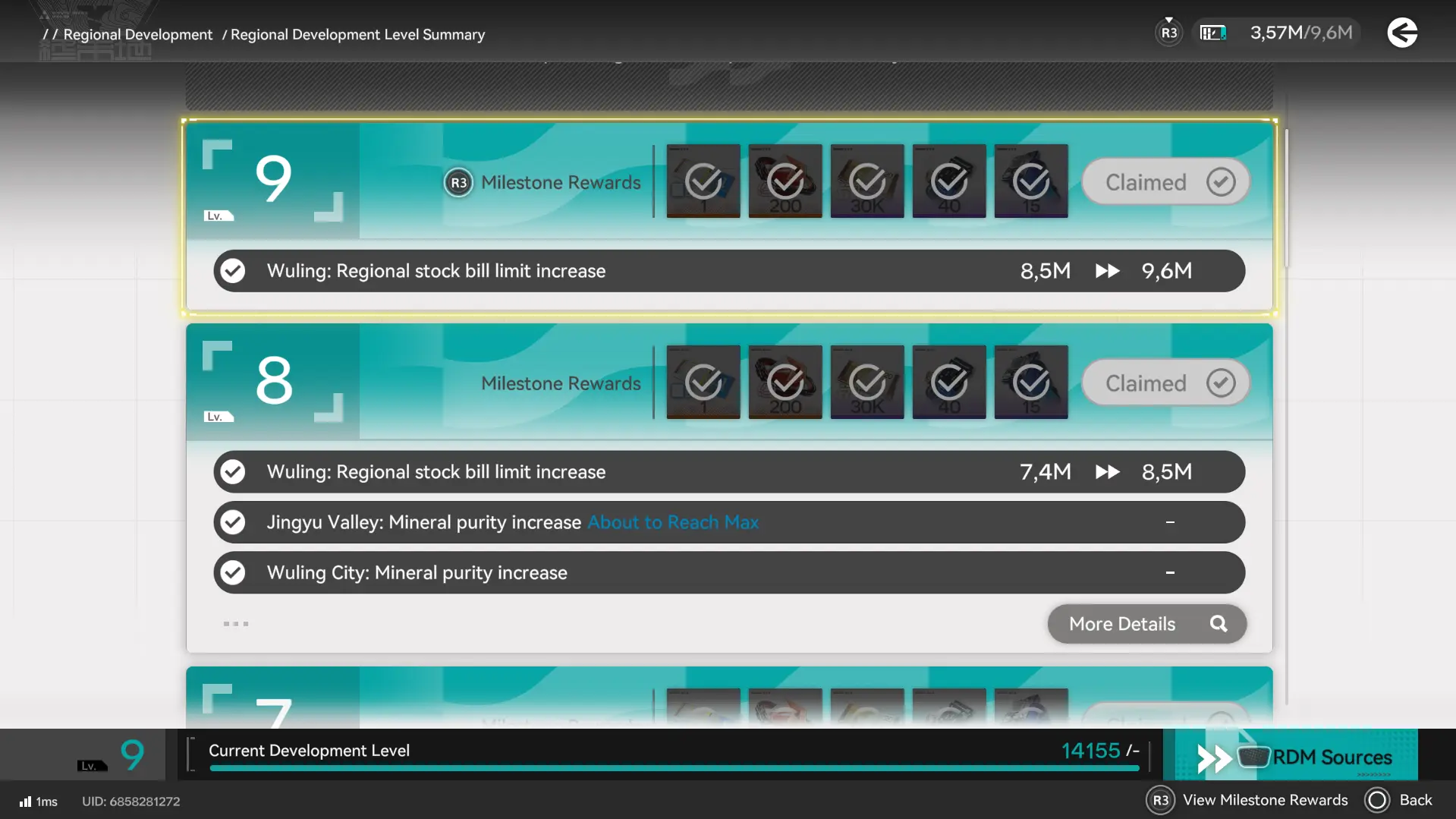Click the Level 9 Claimed button
The image size is (1456, 819).
[x=1165, y=182]
